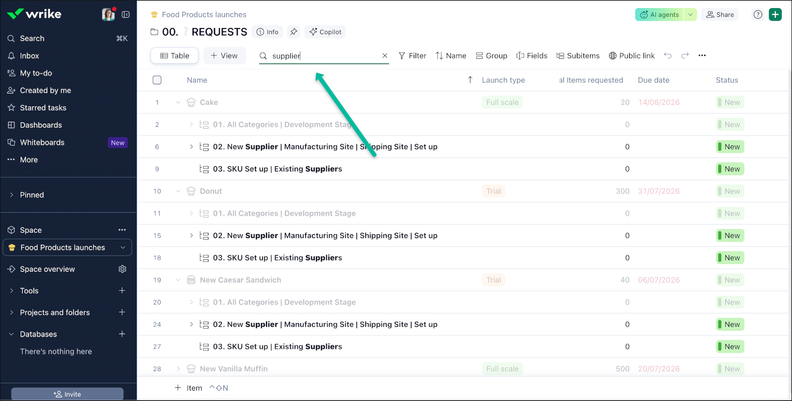Image resolution: width=792 pixels, height=401 pixels.
Task: Open row 9 SKU Set up item
Action: (277, 169)
